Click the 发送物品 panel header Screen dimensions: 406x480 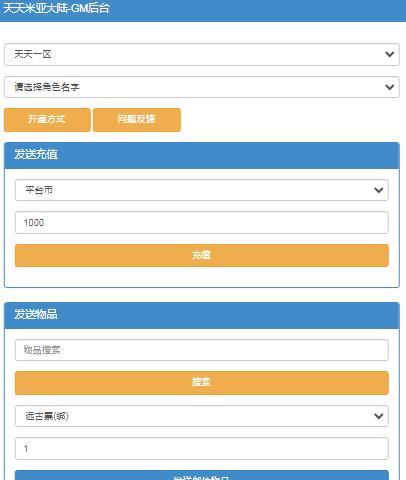(202, 315)
